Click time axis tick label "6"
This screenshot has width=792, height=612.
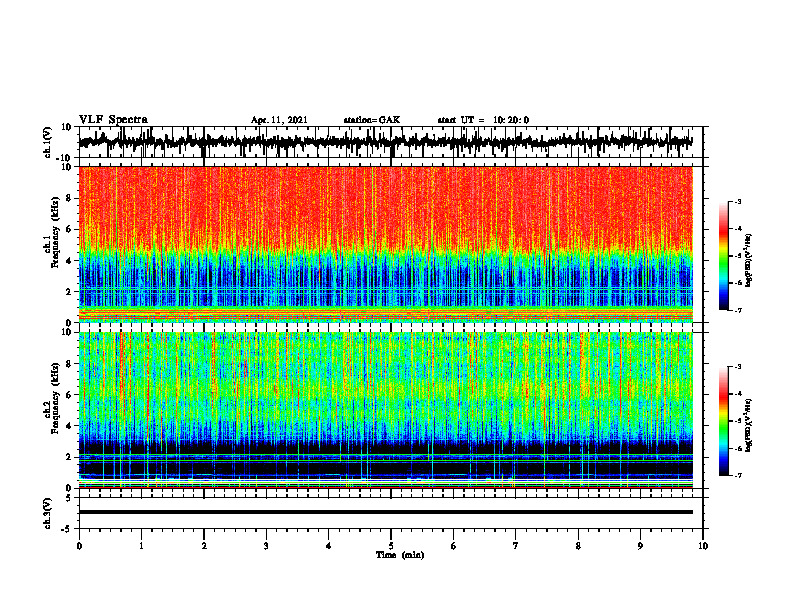click(454, 546)
